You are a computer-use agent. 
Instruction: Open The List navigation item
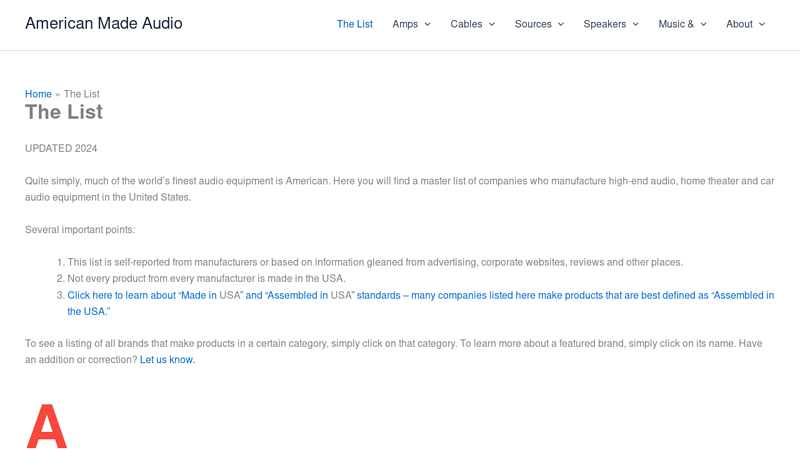coord(354,24)
